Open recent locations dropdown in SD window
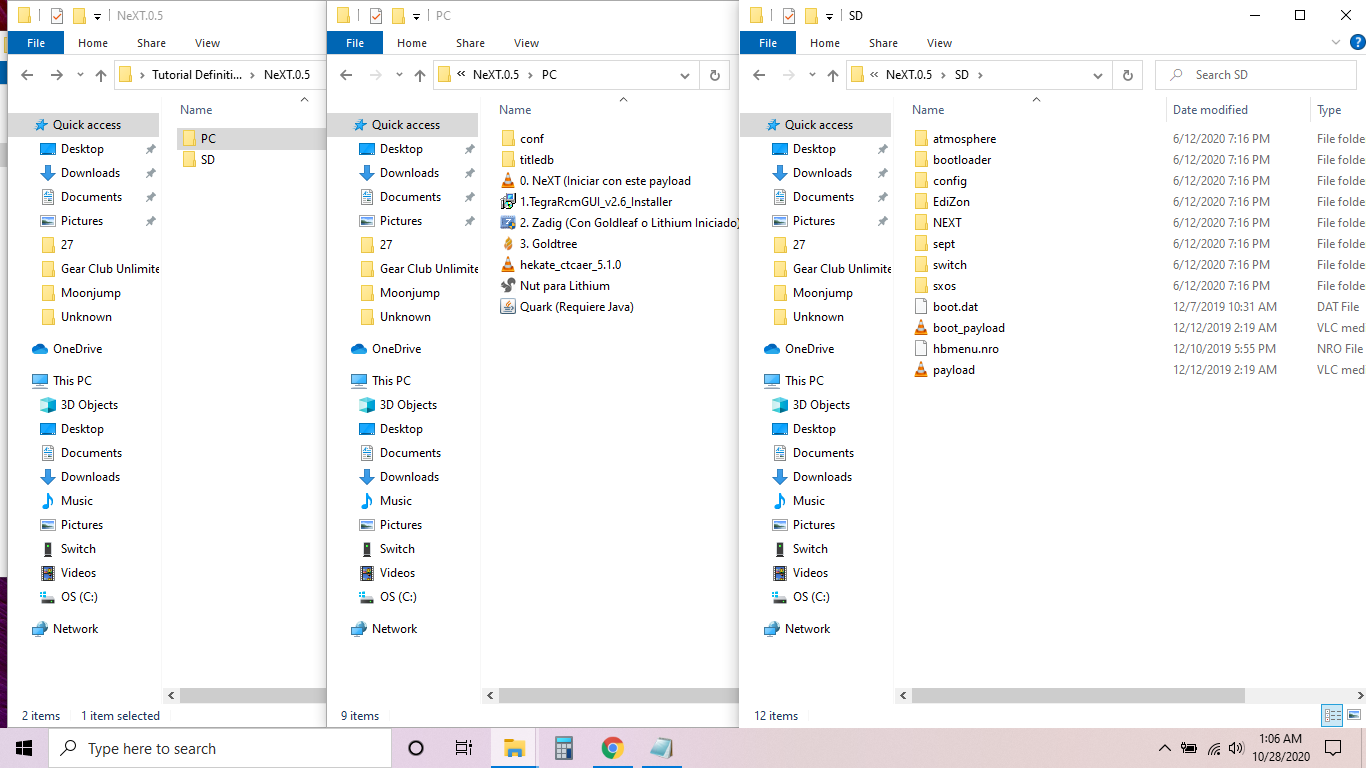Screen dimensions: 1366x768 coord(812,76)
